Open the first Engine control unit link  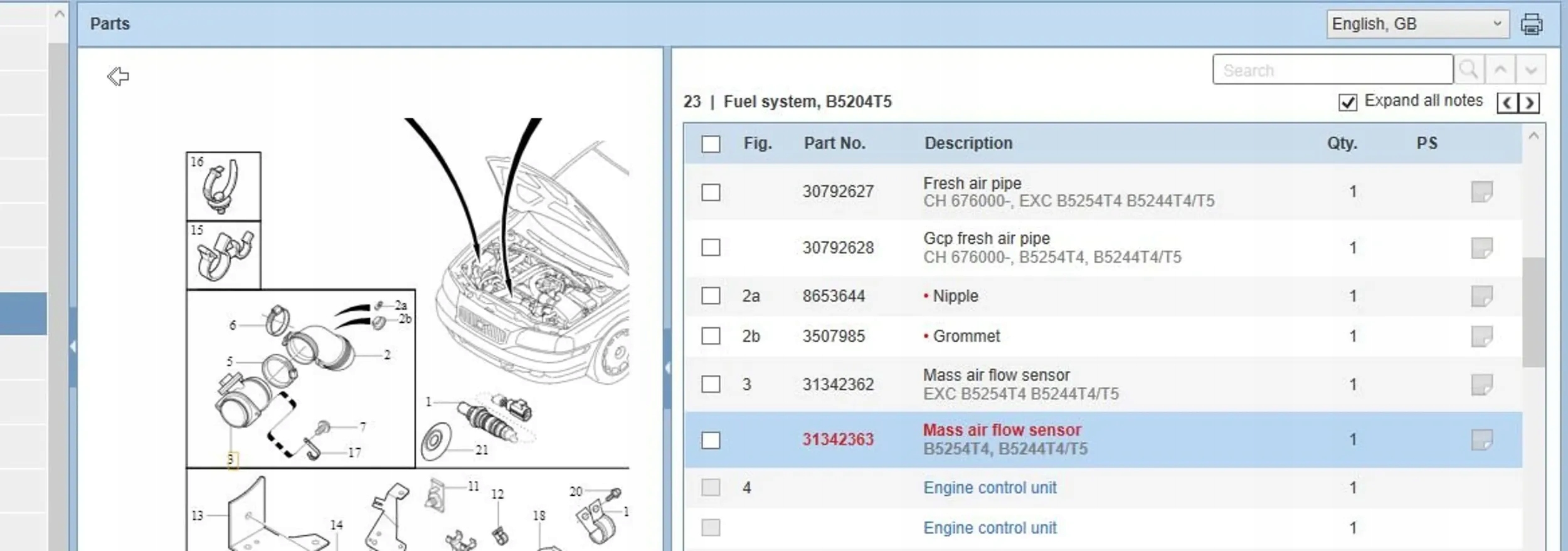coord(990,488)
